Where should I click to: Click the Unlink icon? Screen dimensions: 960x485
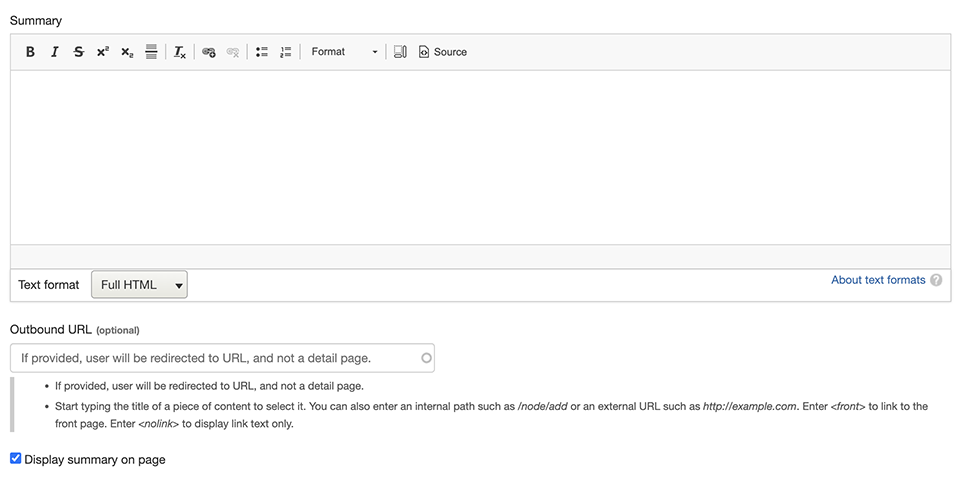click(233, 52)
